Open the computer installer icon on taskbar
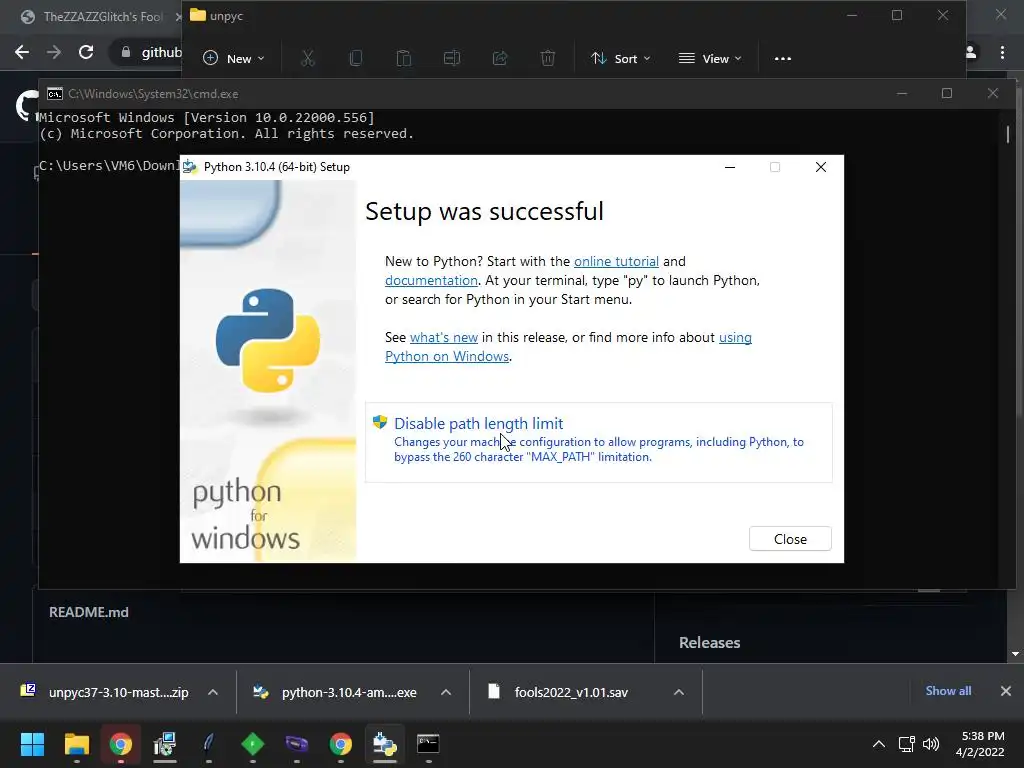The height and width of the screenshot is (768, 1024). (165, 744)
